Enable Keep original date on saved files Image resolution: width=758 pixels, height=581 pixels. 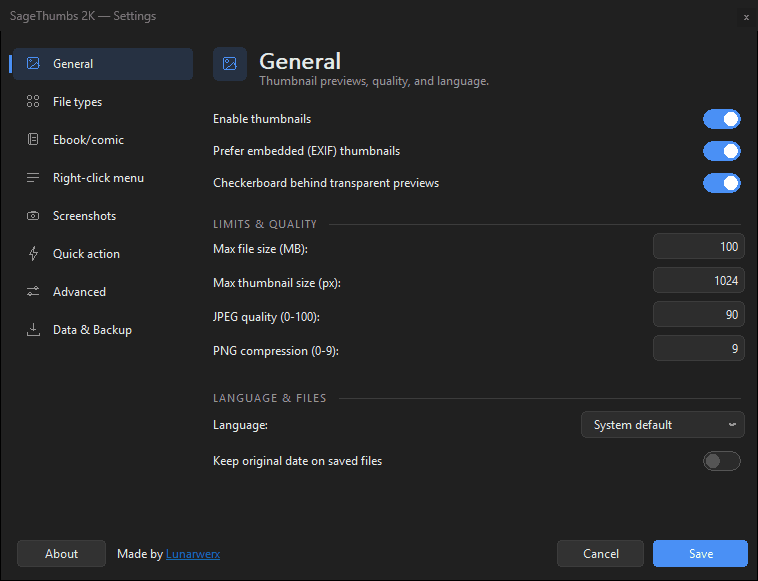tap(722, 461)
